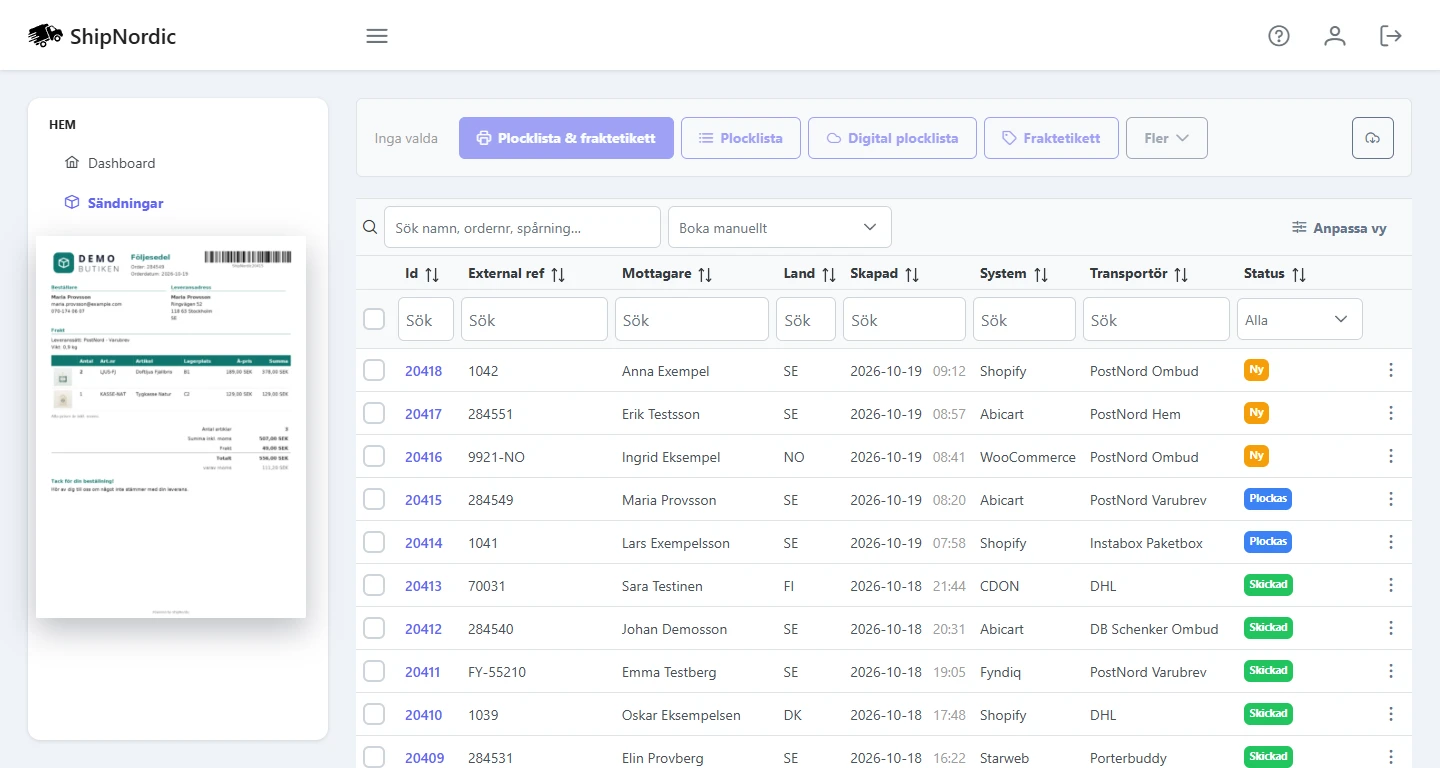Image resolution: width=1440 pixels, height=768 pixels.
Task: Click the Plocklista button
Action: (x=741, y=138)
